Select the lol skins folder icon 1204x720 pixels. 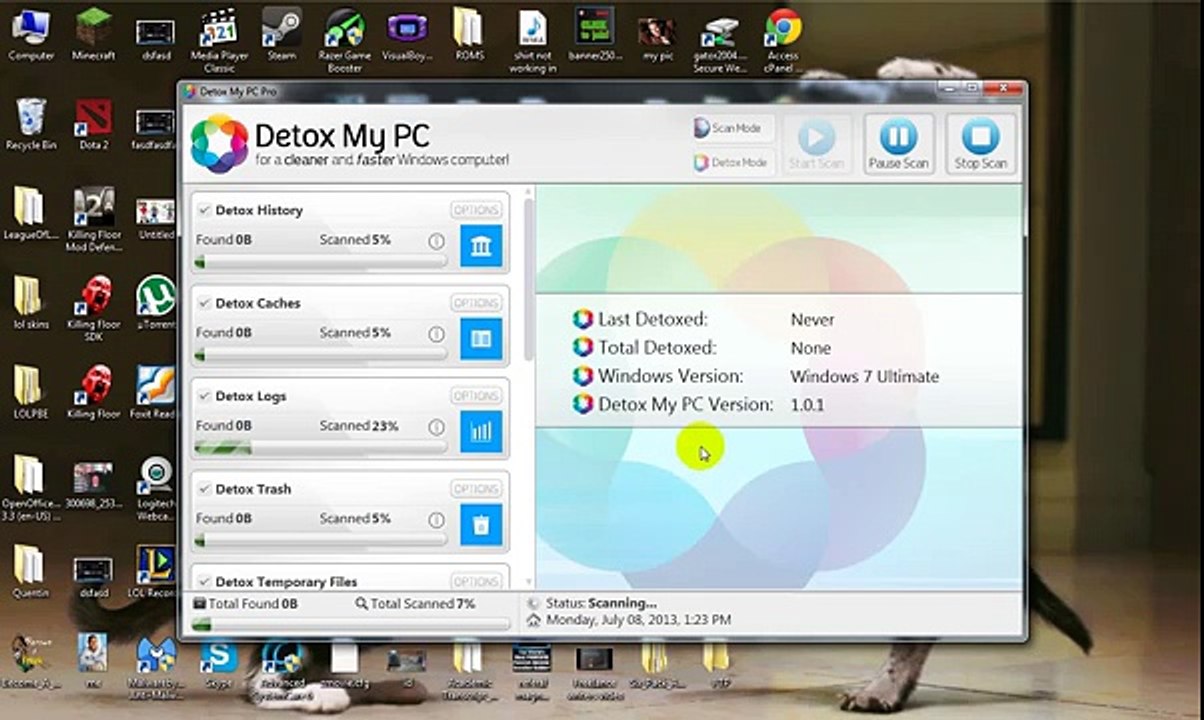click(x=29, y=303)
